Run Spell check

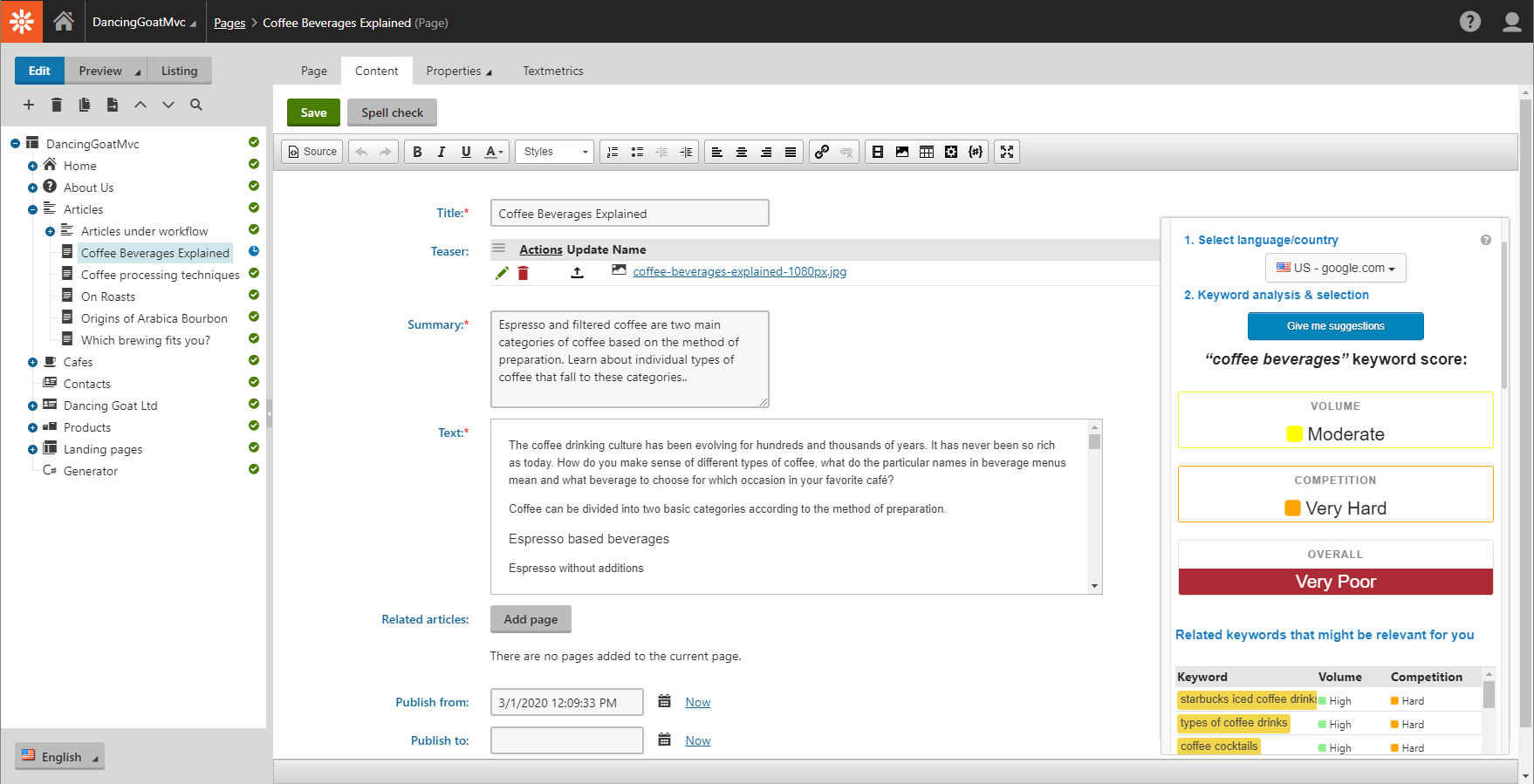pos(392,112)
